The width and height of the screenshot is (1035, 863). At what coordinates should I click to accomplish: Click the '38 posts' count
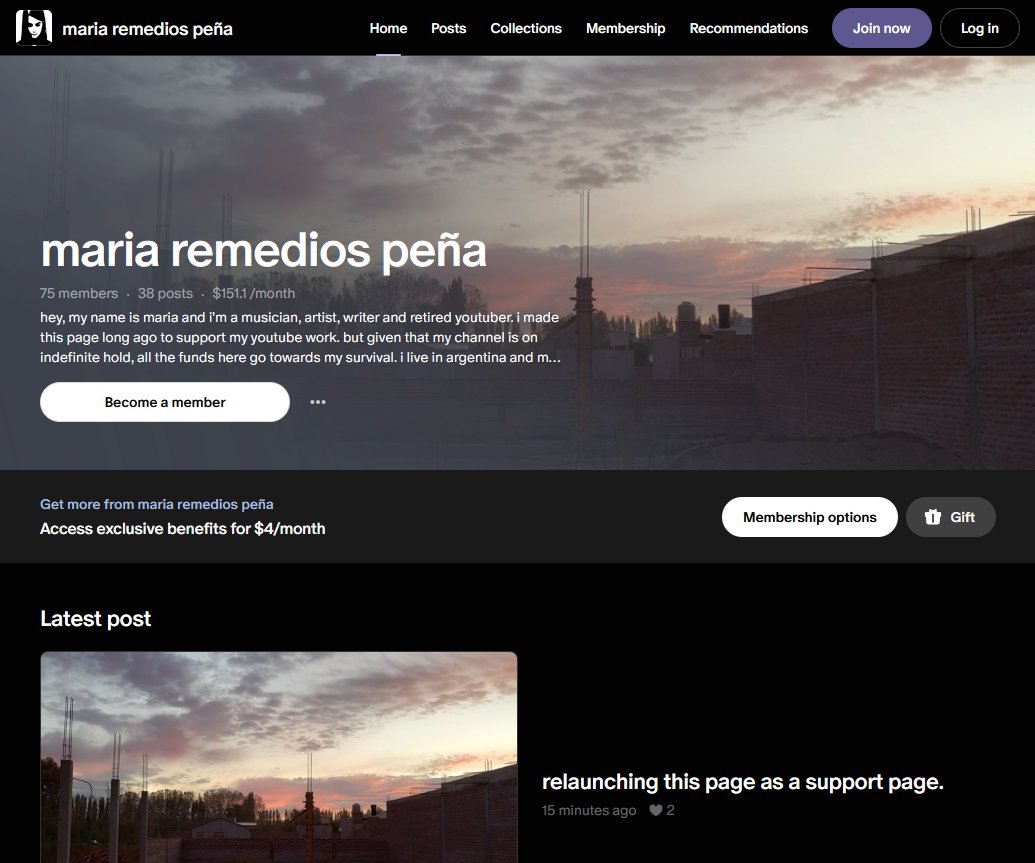(165, 293)
